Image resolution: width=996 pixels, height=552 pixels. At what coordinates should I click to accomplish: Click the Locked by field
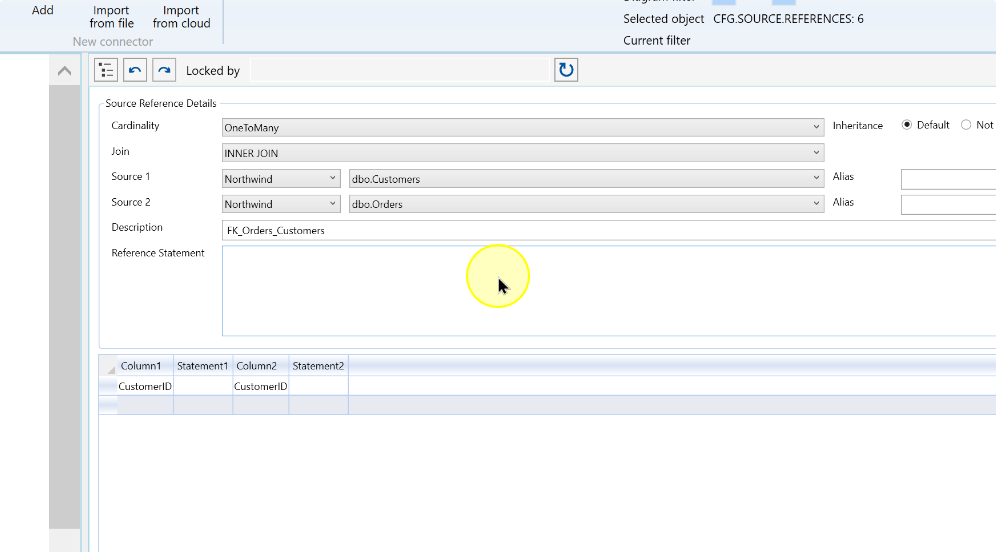[400, 70]
